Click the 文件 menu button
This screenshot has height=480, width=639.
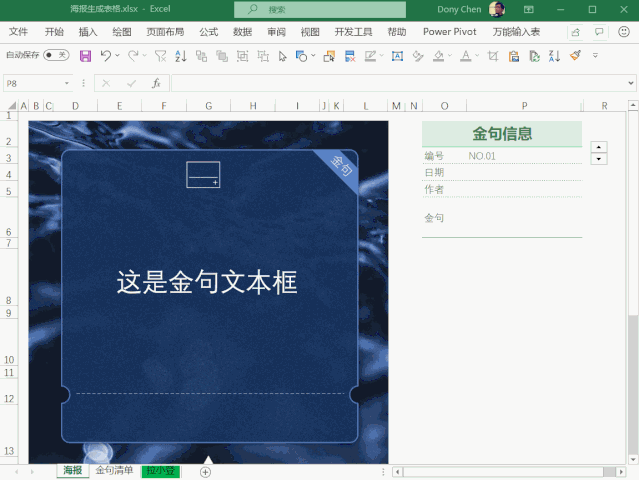pos(18,32)
